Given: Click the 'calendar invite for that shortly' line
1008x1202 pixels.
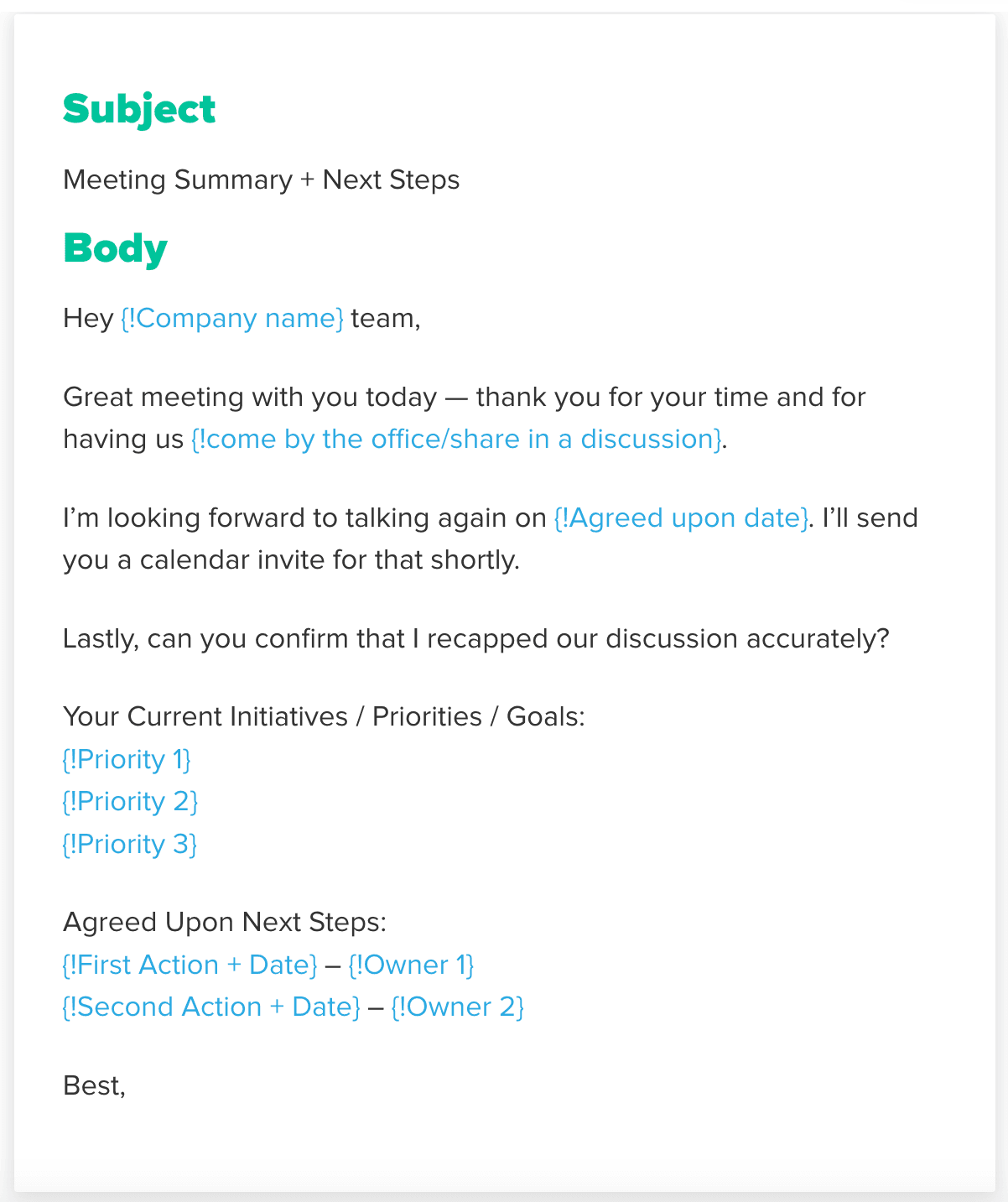Looking at the screenshot, I should [330, 559].
